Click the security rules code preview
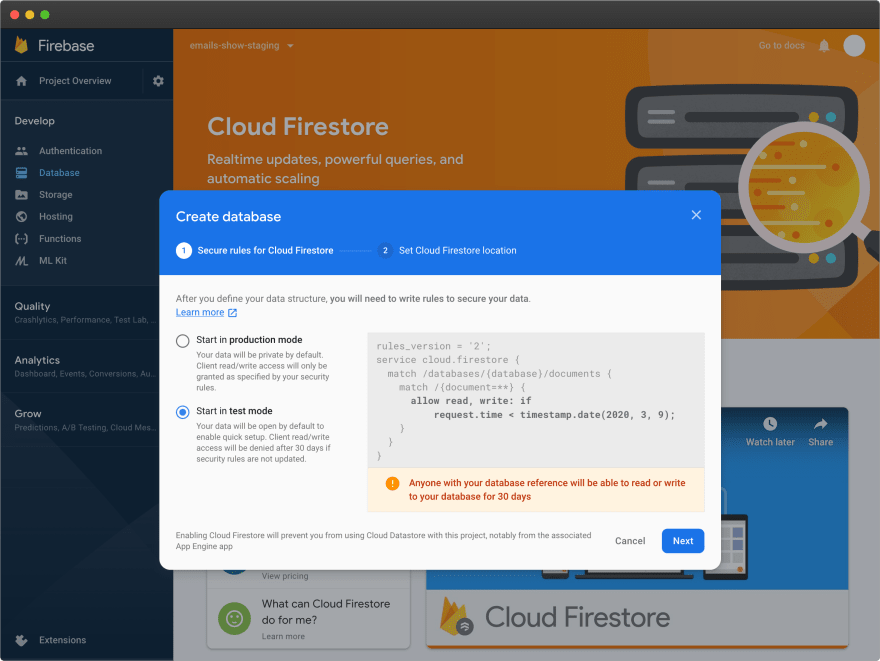Image resolution: width=880 pixels, height=661 pixels. 536,400
